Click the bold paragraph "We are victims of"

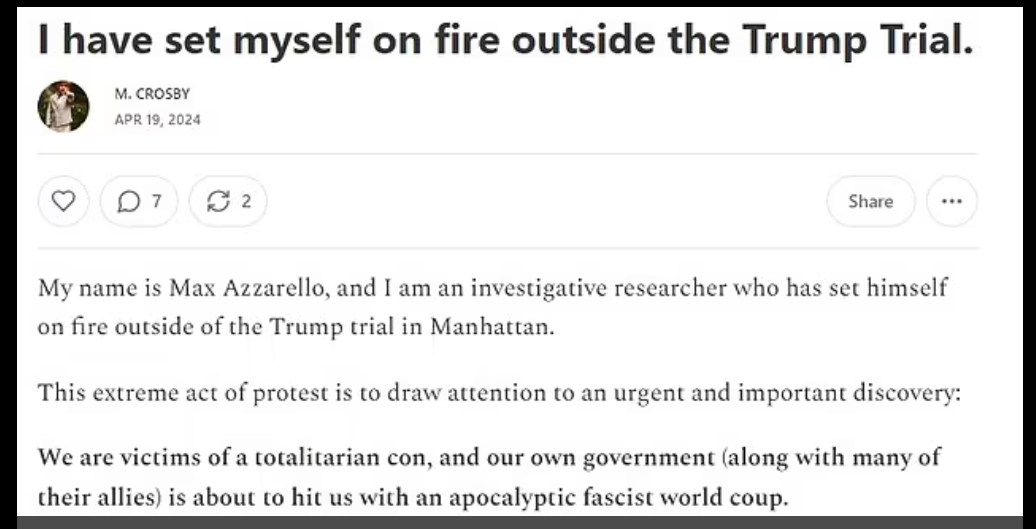tap(489, 476)
